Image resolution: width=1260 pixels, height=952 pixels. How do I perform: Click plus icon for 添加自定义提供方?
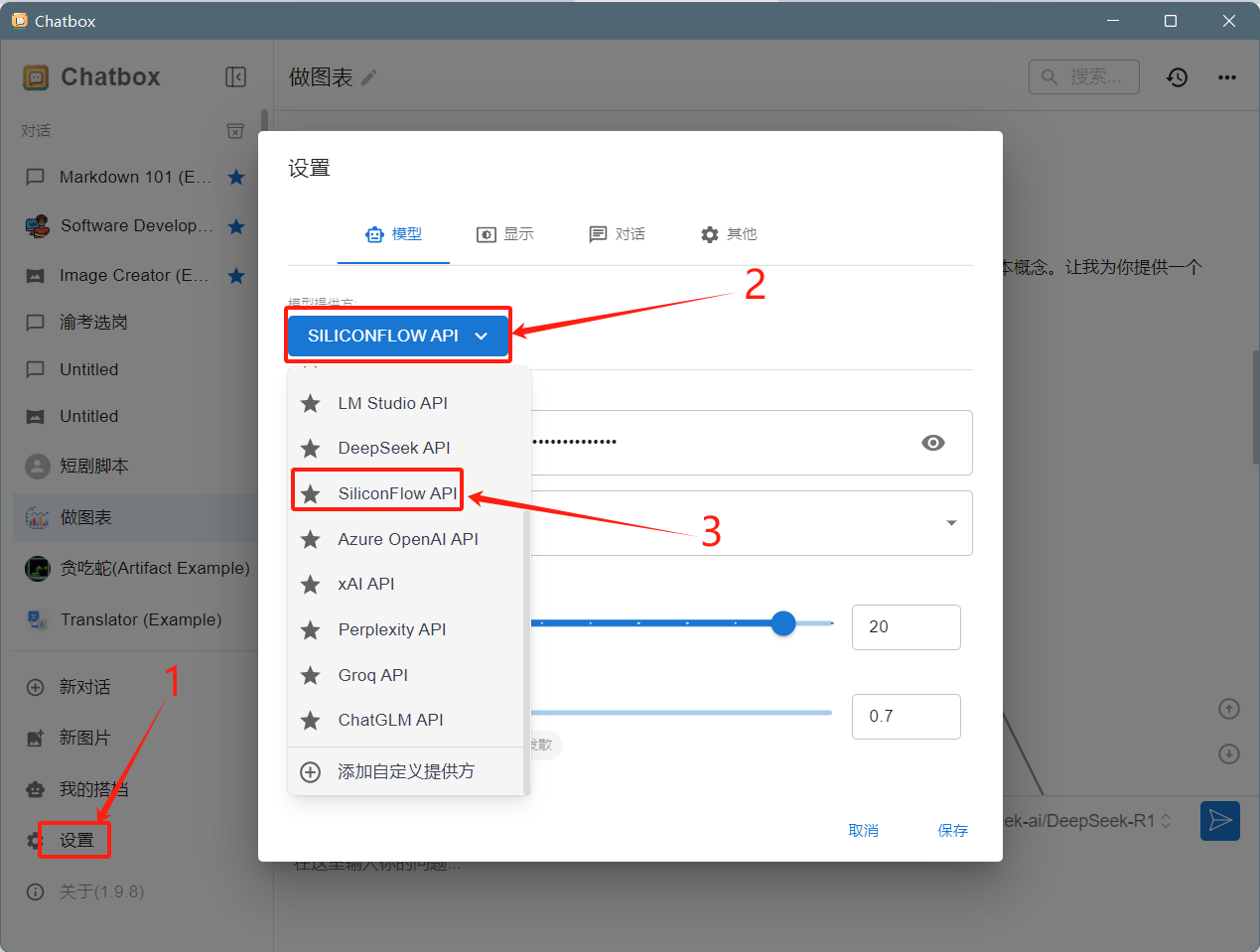(x=311, y=771)
